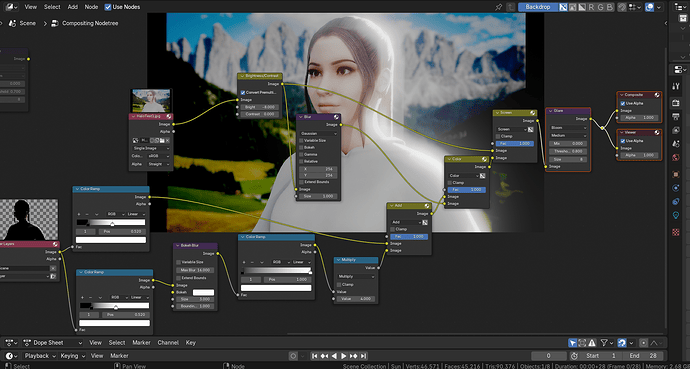The width and height of the screenshot is (690, 369).
Task: Open Single Image source dropdown
Action: [151, 148]
